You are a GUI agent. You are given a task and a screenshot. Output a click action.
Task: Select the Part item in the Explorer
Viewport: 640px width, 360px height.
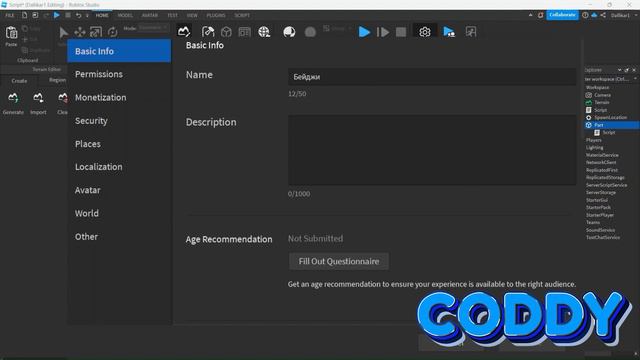(612, 125)
